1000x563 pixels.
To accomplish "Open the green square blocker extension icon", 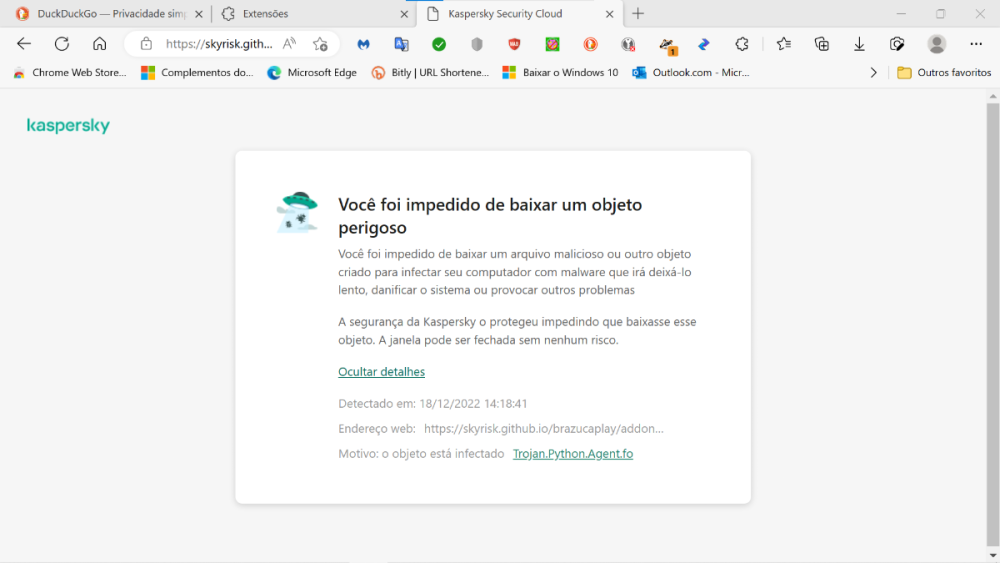I will 552,44.
